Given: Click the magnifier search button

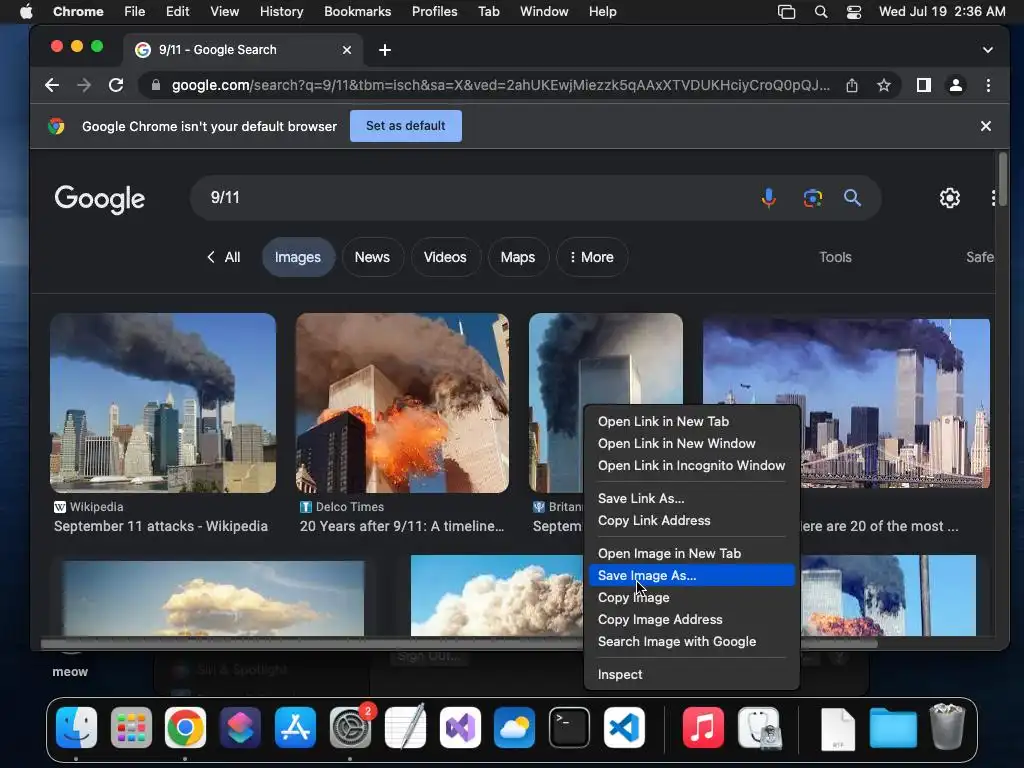Looking at the screenshot, I should point(852,197).
